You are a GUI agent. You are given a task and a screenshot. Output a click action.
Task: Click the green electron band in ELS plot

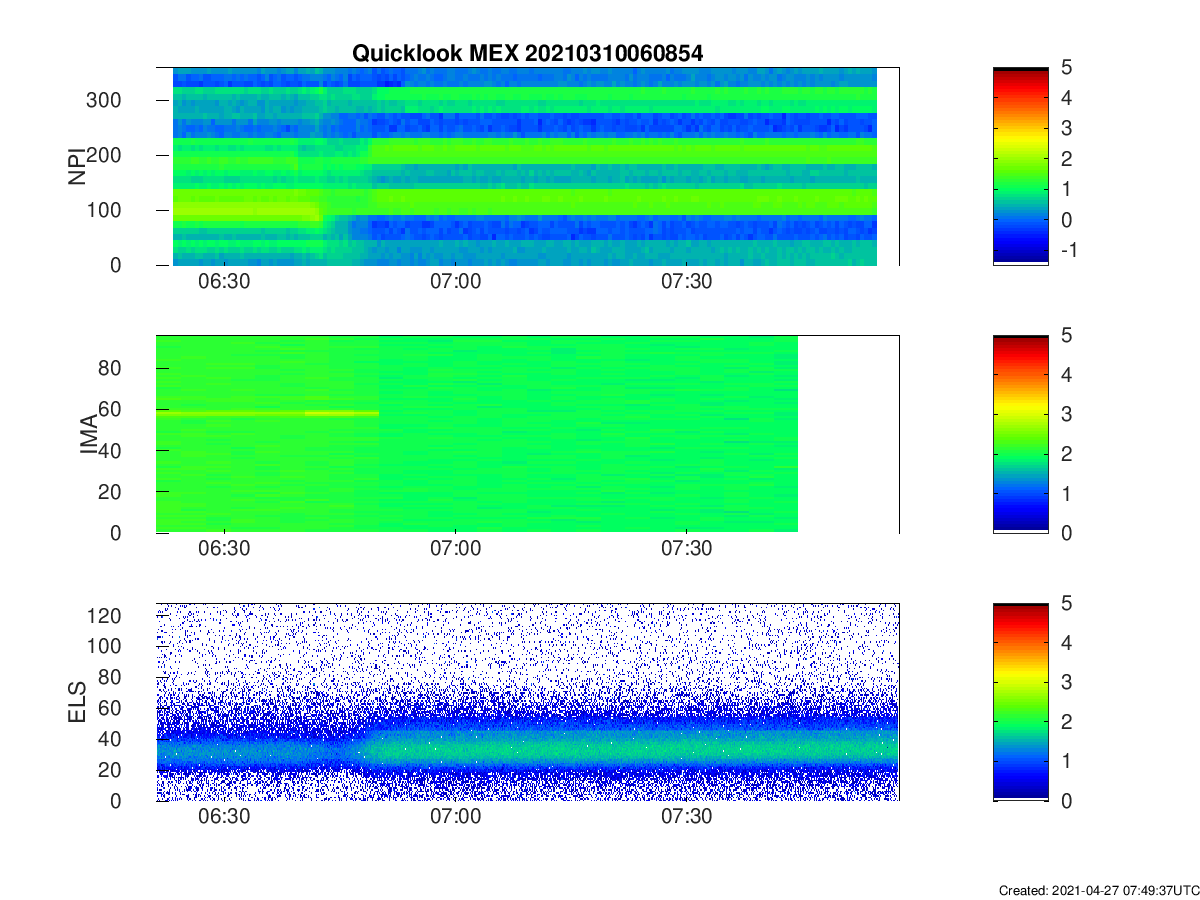pos(633,747)
